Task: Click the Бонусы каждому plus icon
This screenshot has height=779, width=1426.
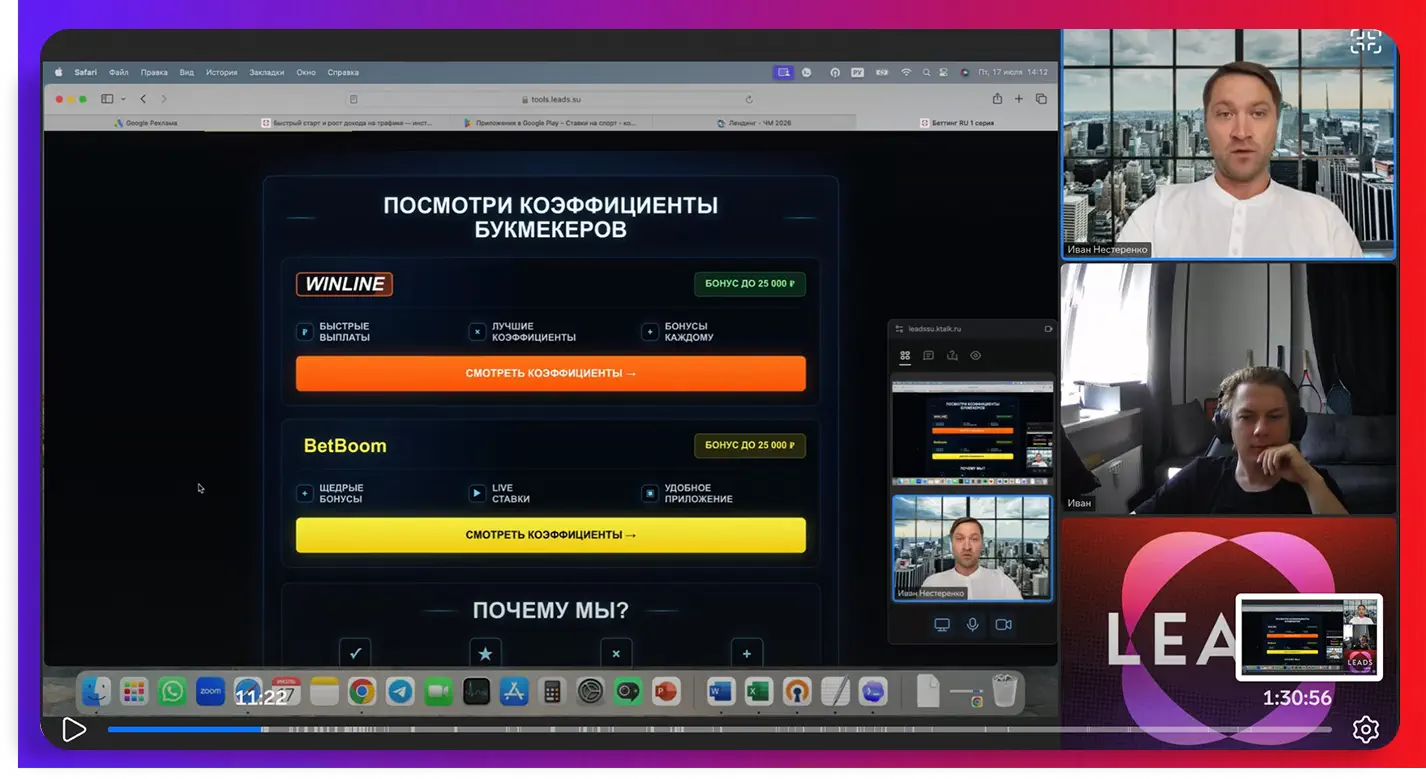Action: (x=650, y=332)
